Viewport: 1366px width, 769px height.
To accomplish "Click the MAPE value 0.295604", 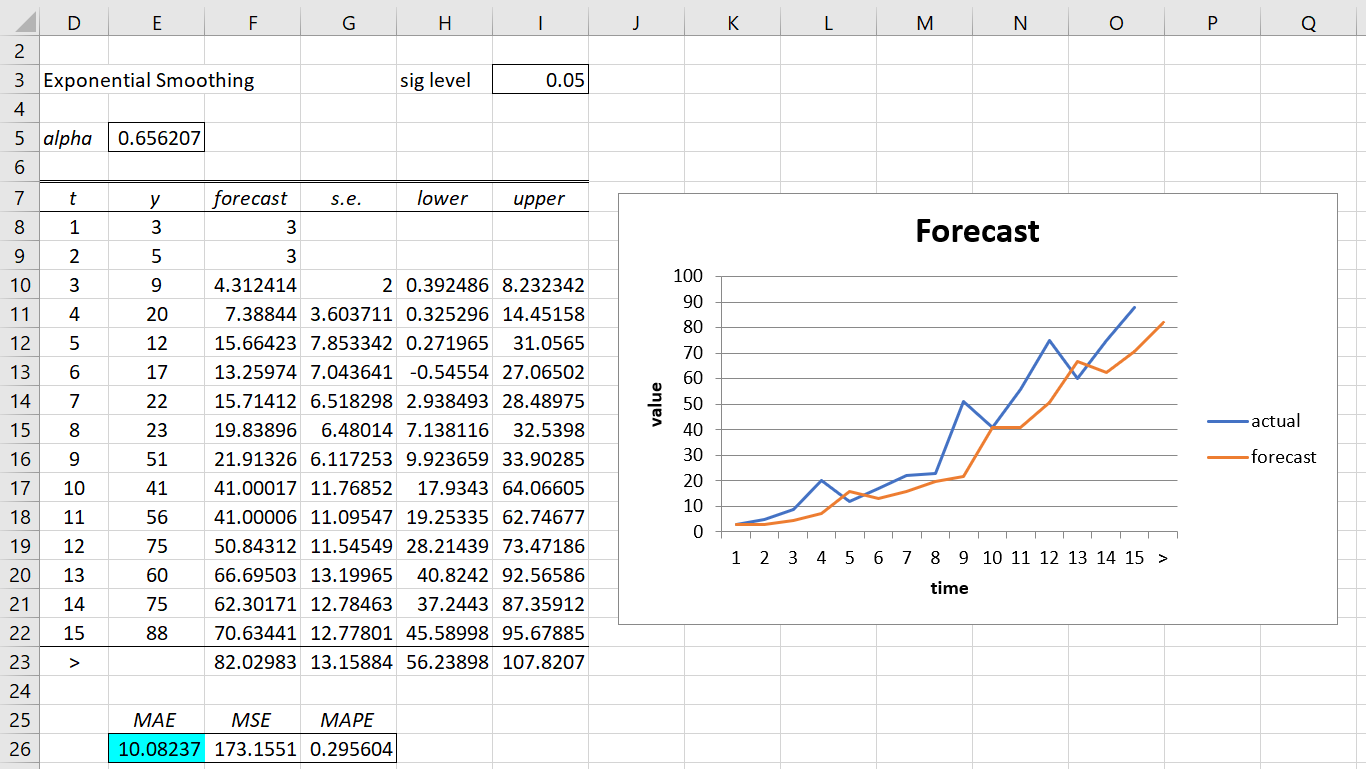I will (x=348, y=748).
